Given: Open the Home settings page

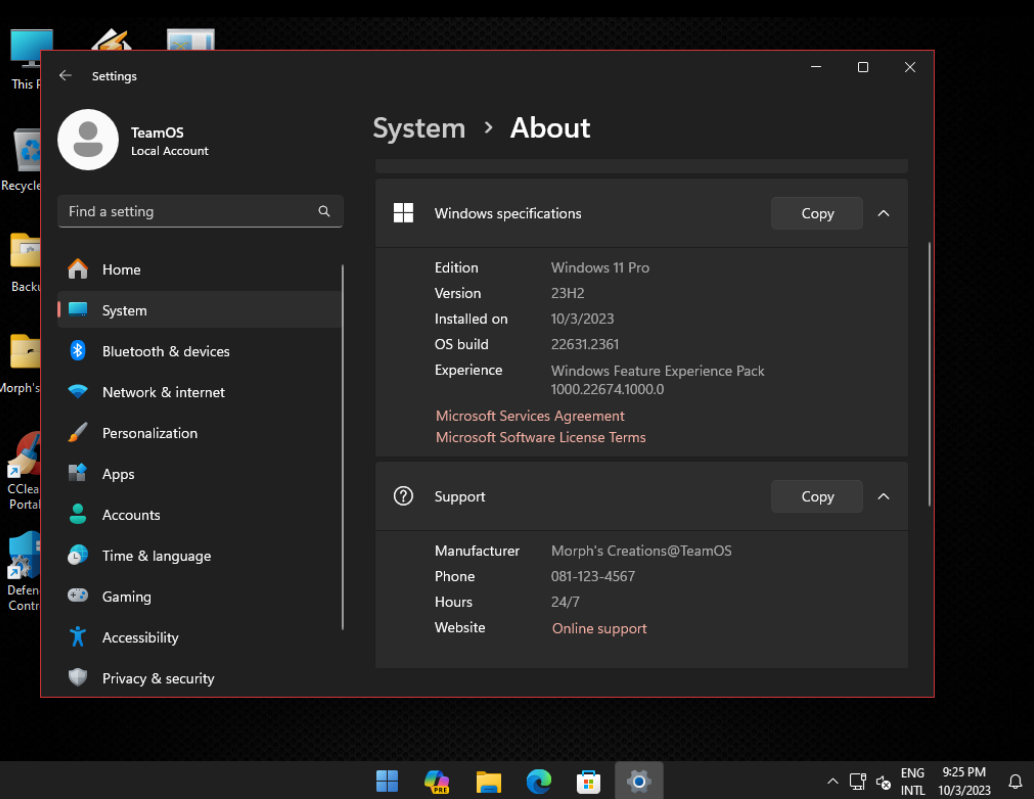Looking at the screenshot, I should 200,269.
